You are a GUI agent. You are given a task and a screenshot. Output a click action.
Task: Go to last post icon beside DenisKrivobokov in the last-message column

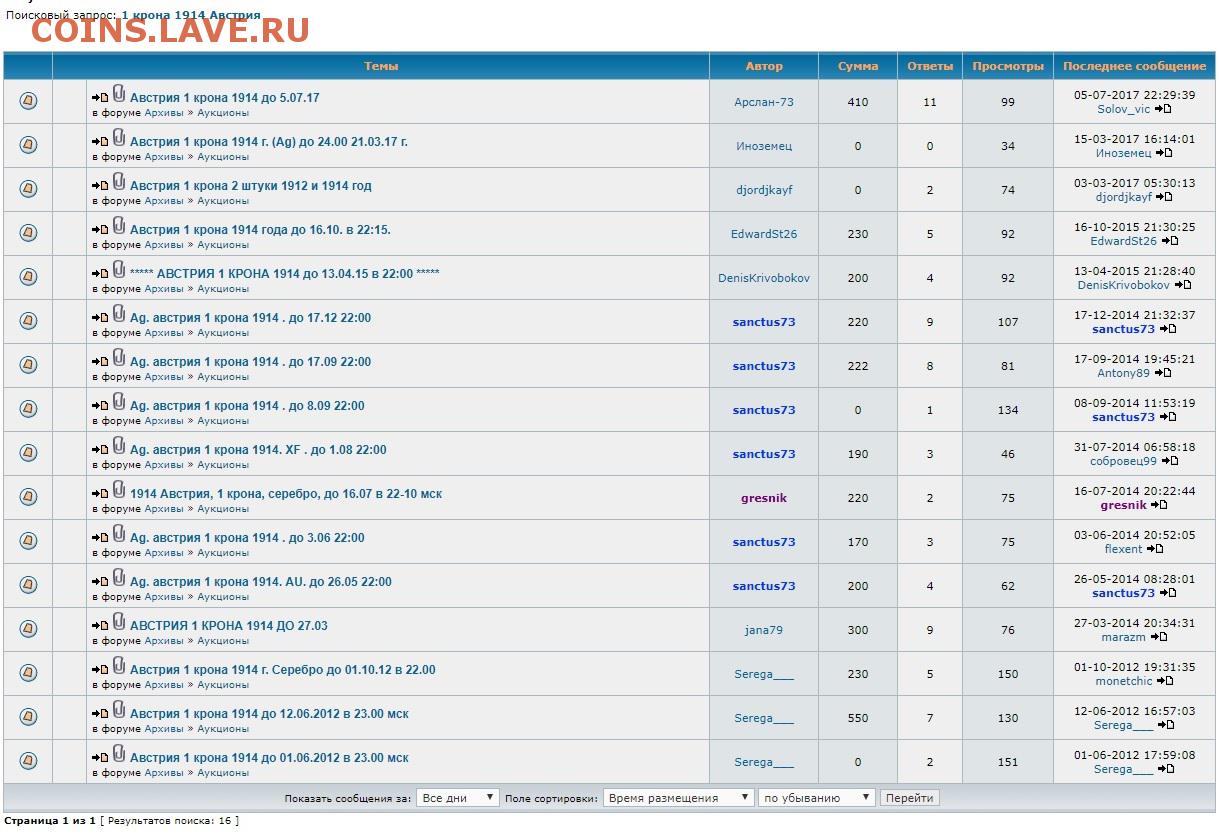pyautogui.click(x=1183, y=285)
